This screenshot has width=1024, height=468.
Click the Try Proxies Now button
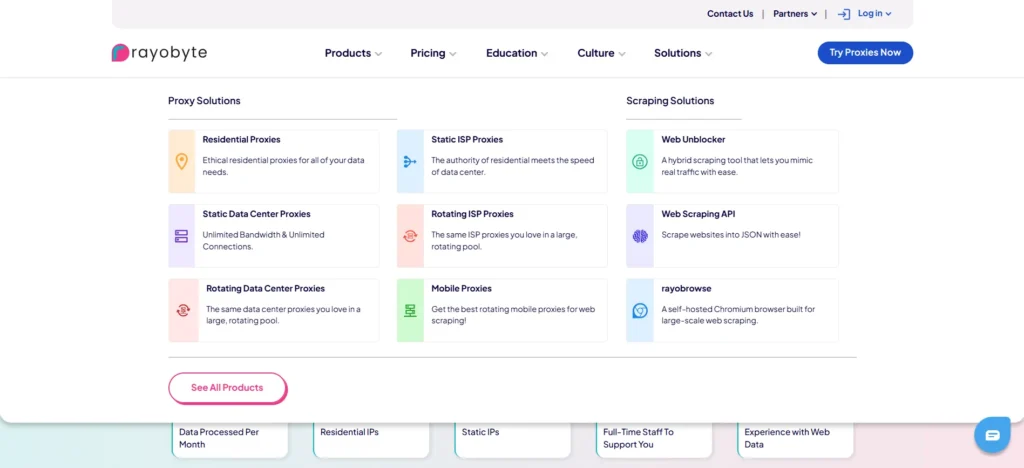(x=865, y=53)
